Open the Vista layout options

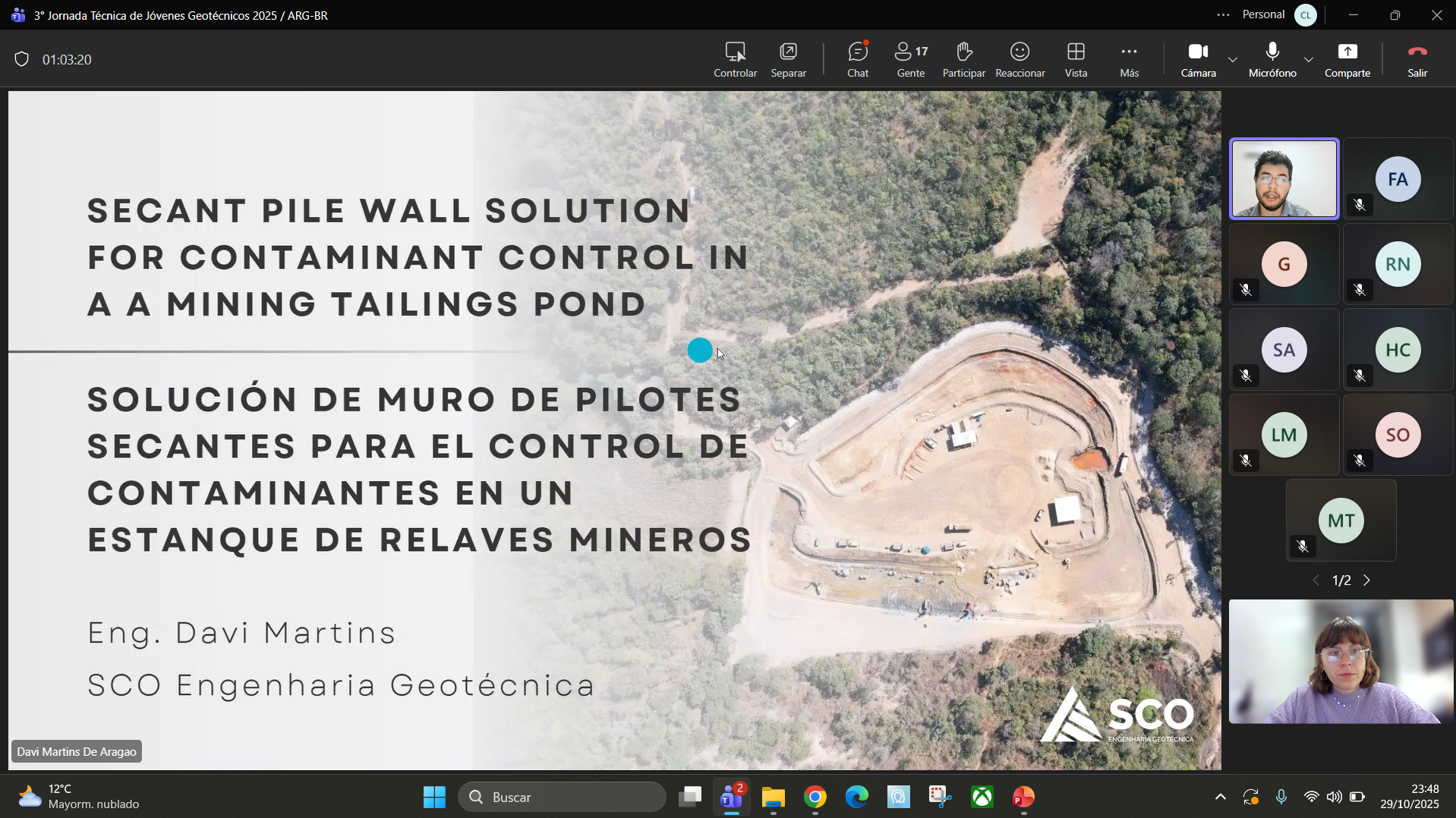coord(1076,59)
